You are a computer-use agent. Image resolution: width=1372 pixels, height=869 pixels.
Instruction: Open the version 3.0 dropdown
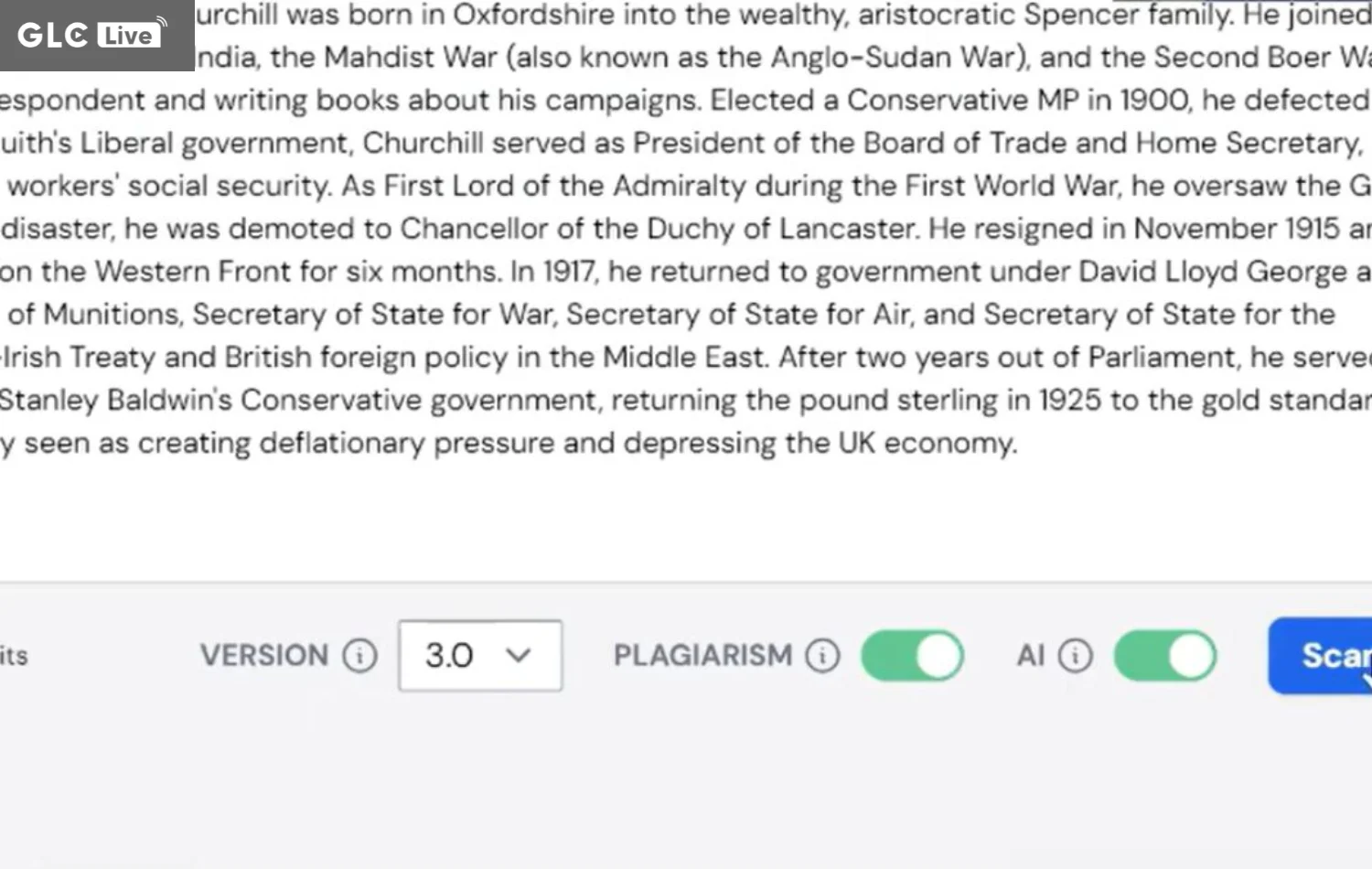(x=480, y=656)
